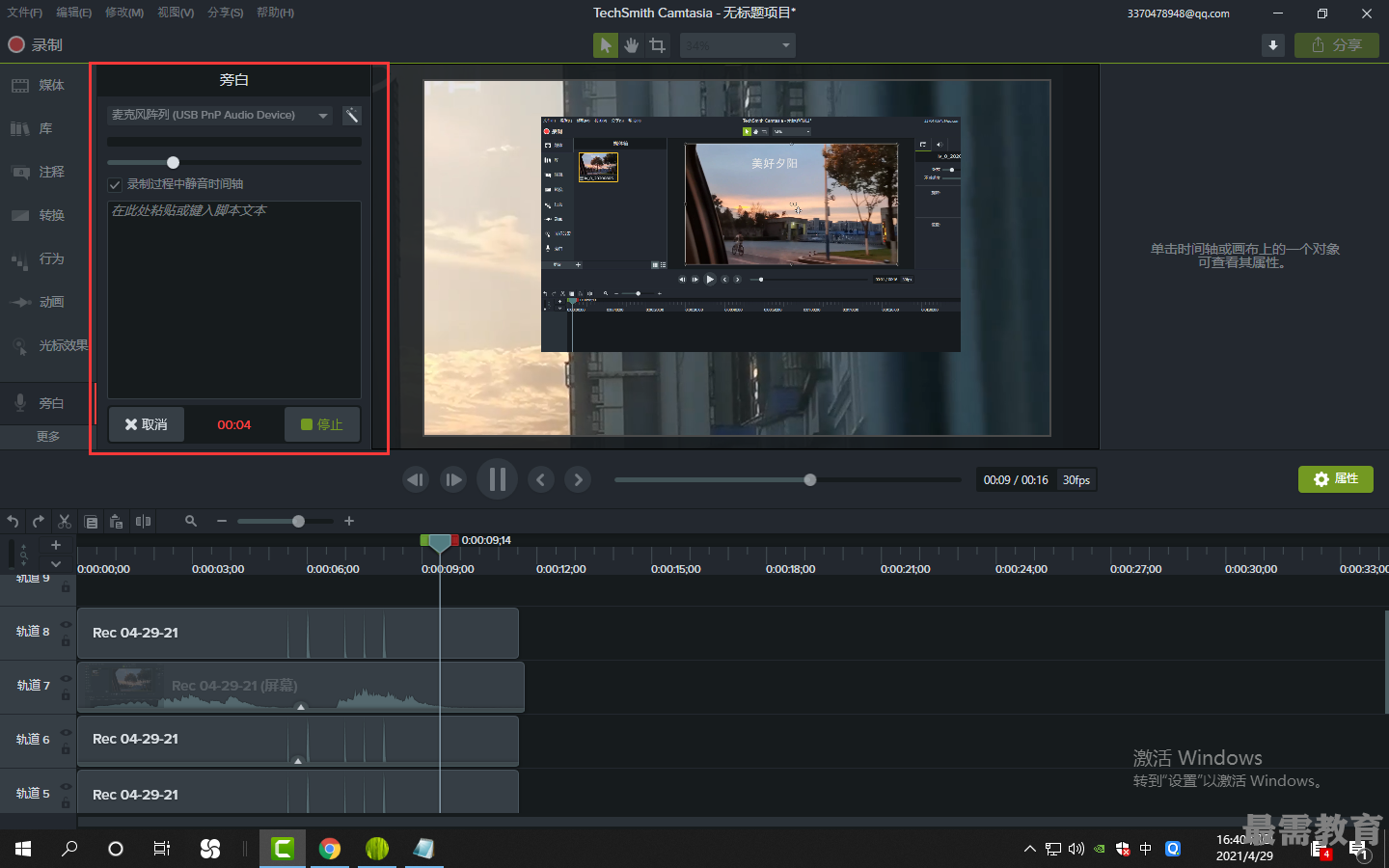The image size is (1389, 868).
Task: Adjust the microphone input level slider
Action: click(x=173, y=162)
